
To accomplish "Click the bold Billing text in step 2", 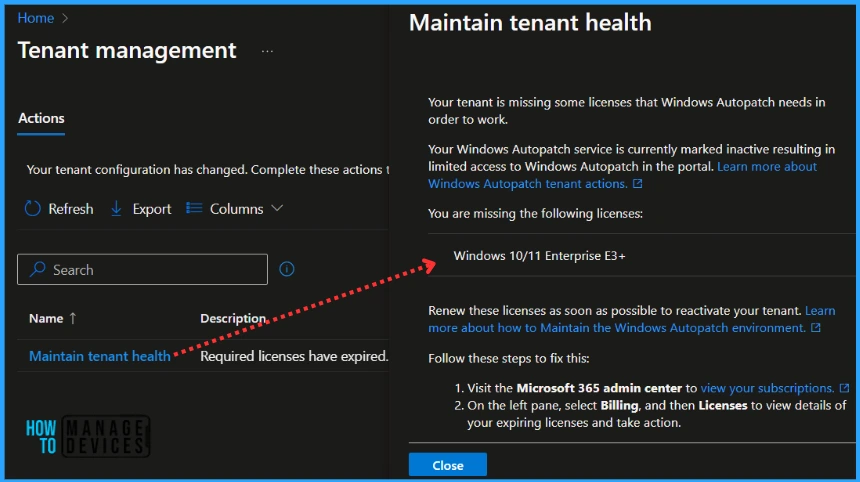I will [619, 406].
